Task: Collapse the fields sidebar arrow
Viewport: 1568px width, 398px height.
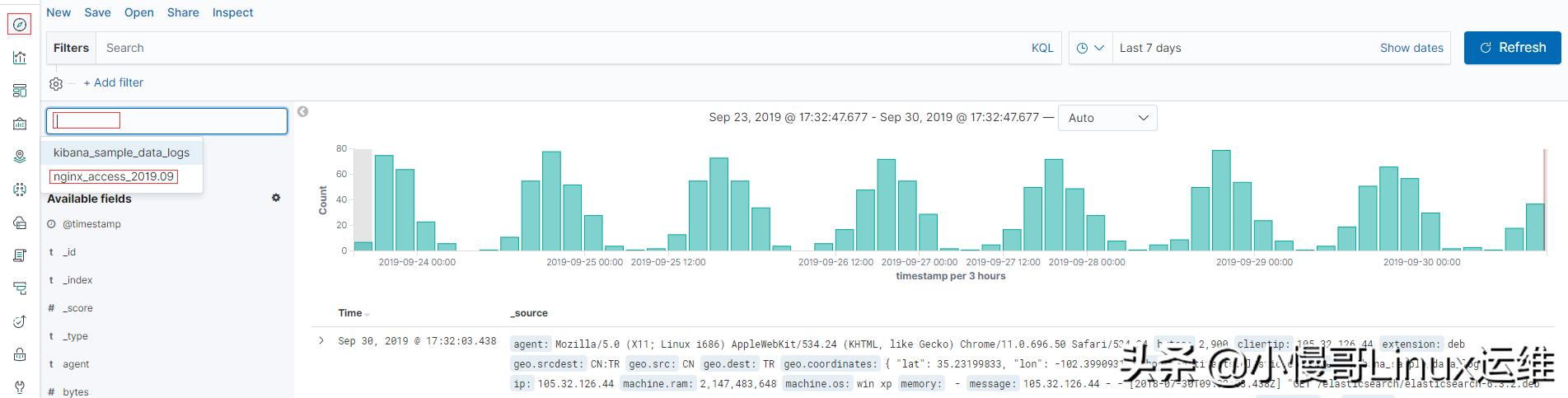Action: (x=302, y=111)
